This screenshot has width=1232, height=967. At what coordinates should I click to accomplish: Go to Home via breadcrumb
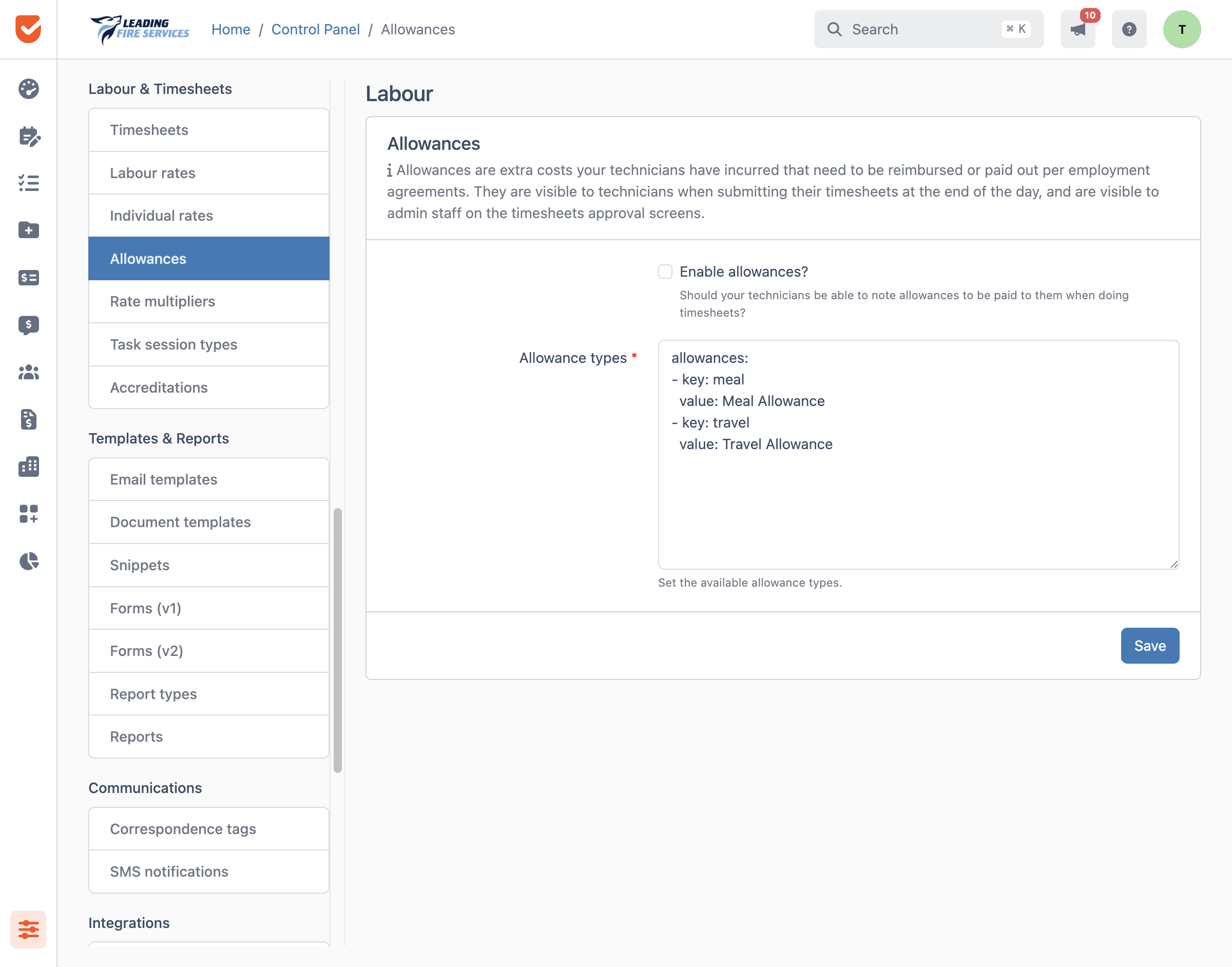(230, 29)
